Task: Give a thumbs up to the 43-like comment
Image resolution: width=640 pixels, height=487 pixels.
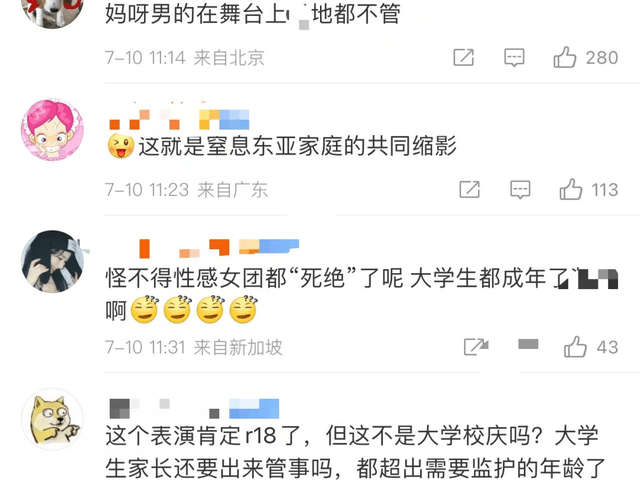Action: coord(576,347)
